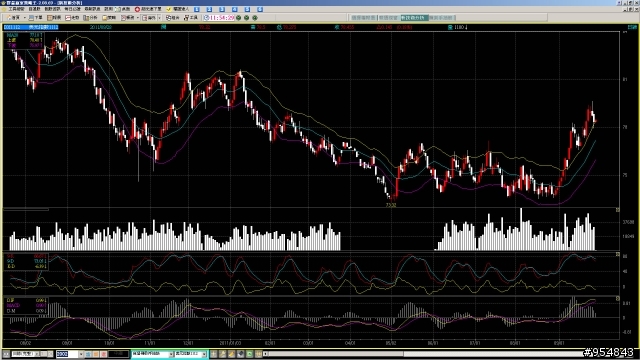
Task: Open the 策略 toolbar button with folder icon
Action: 109,18
